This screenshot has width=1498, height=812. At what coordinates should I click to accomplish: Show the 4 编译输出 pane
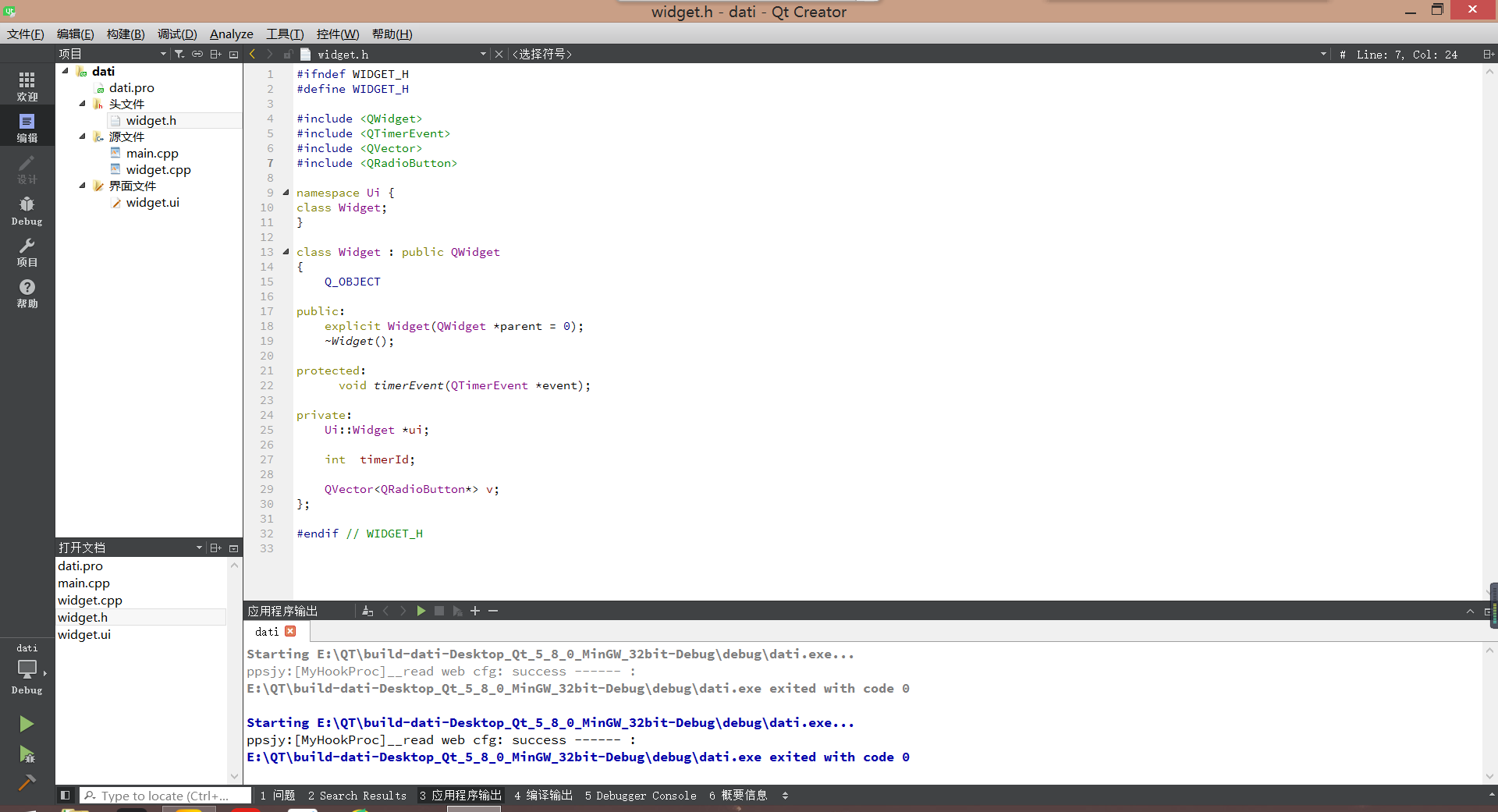pos(544,796)
